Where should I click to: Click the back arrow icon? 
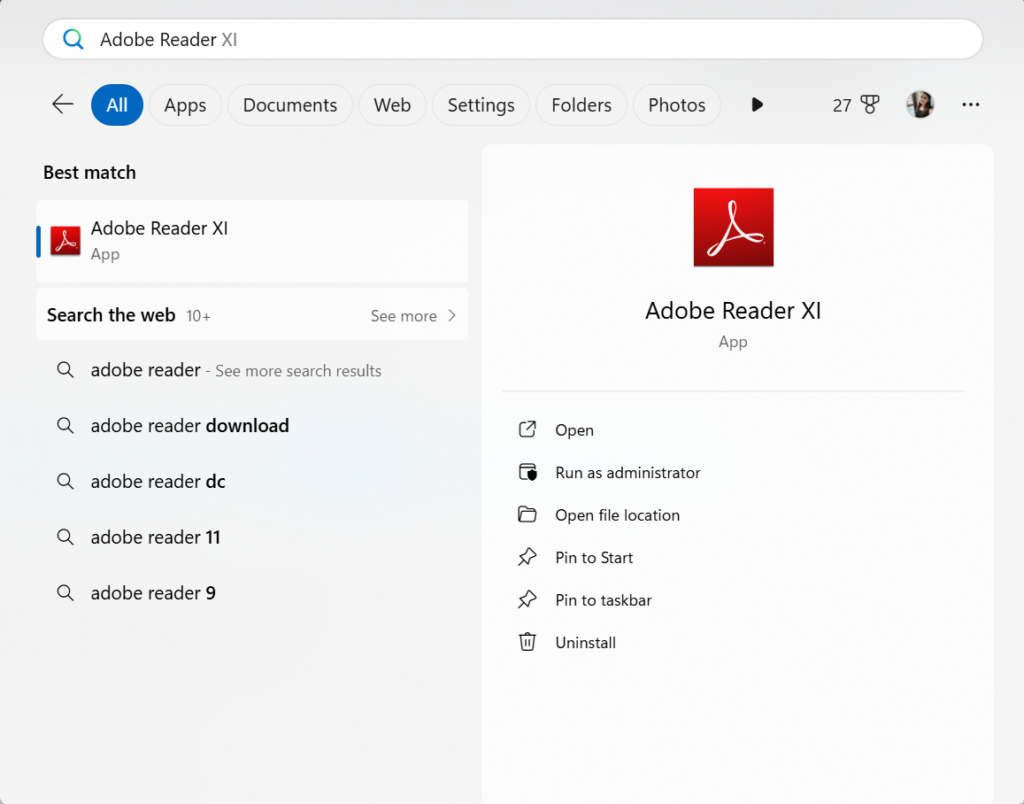(x=63, y=104)
